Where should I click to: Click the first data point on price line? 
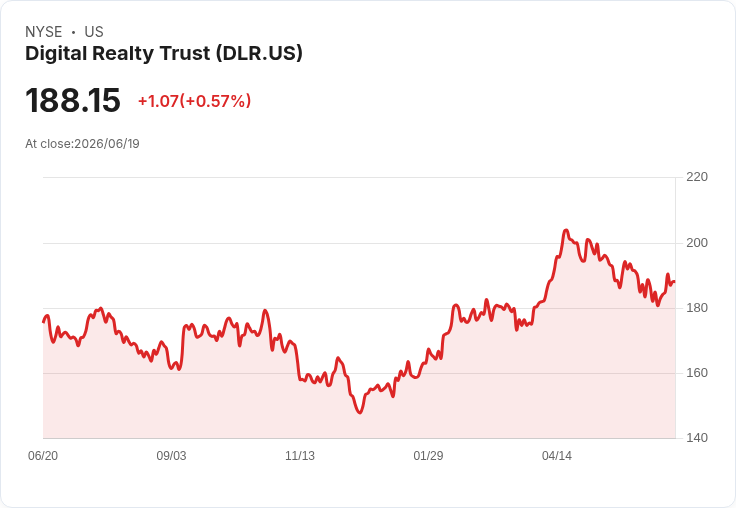coord(44,322)
